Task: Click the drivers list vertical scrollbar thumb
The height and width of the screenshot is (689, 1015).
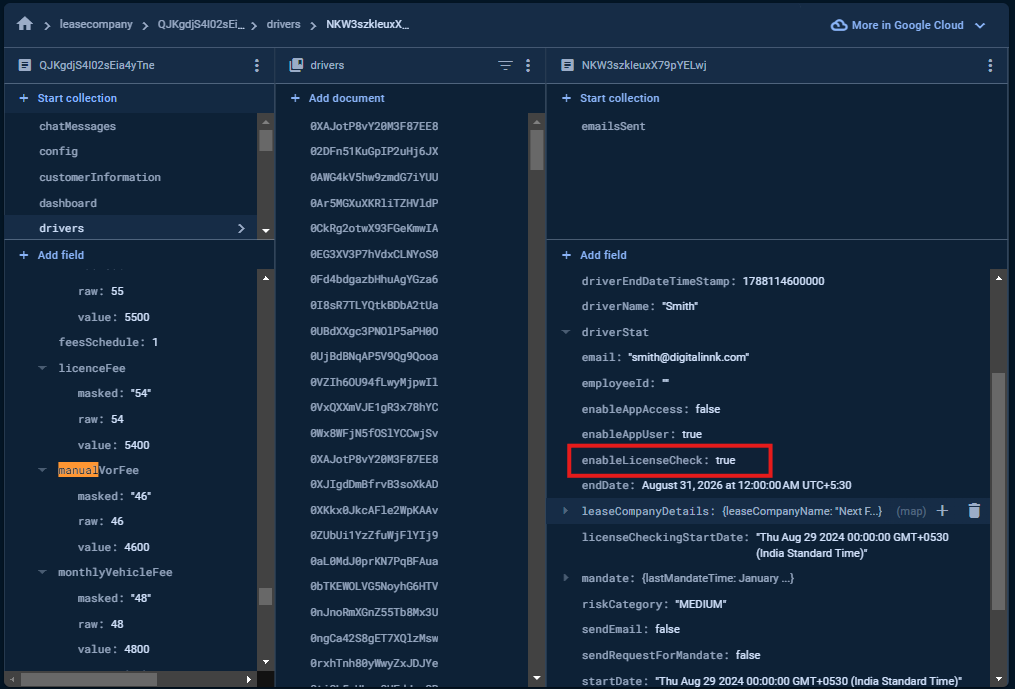Action: tap(537, 150)
